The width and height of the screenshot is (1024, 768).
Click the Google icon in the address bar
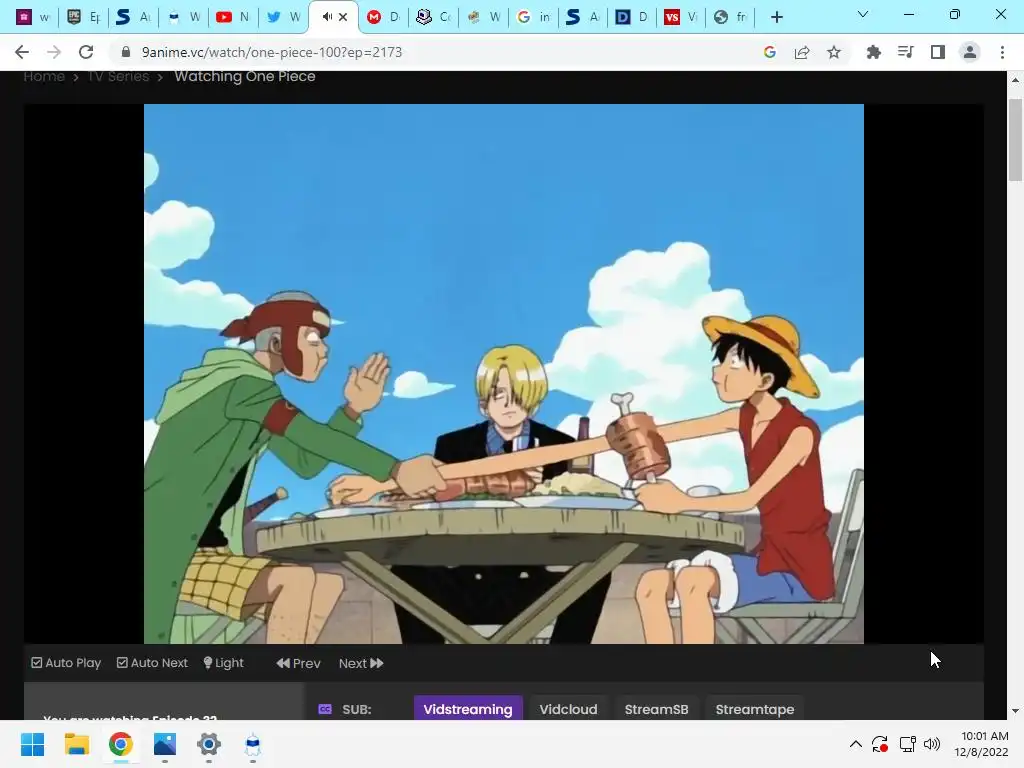pos(769,52)
